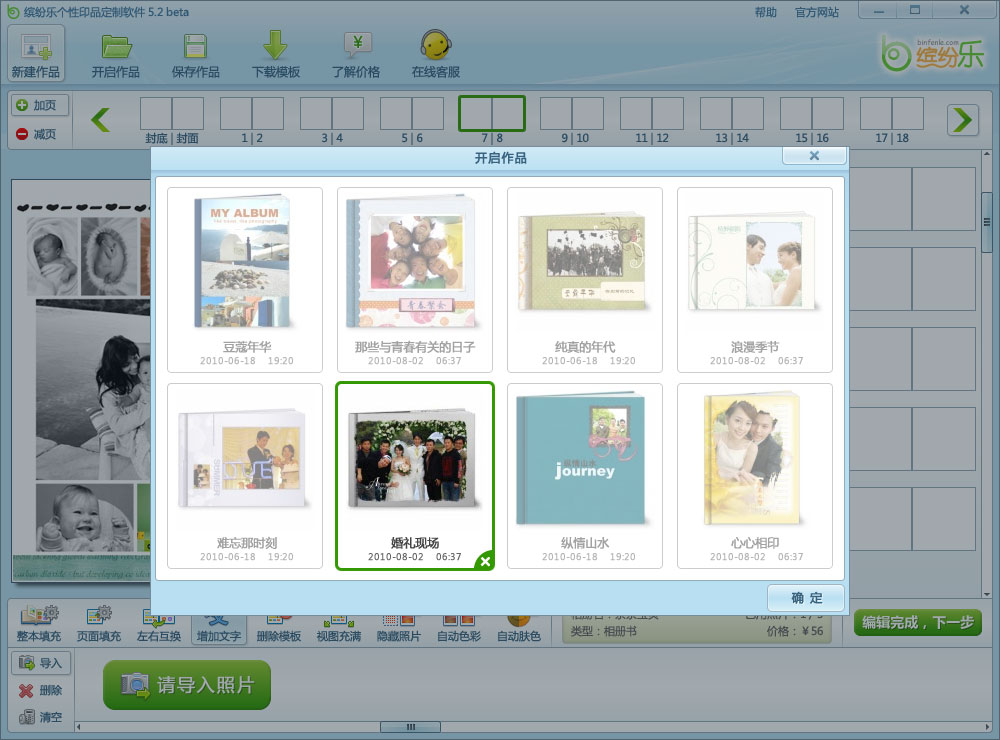Select page spread 9 | 10 thumbnail
This screenshot has height=740, width=1000.
coord(572,114)
